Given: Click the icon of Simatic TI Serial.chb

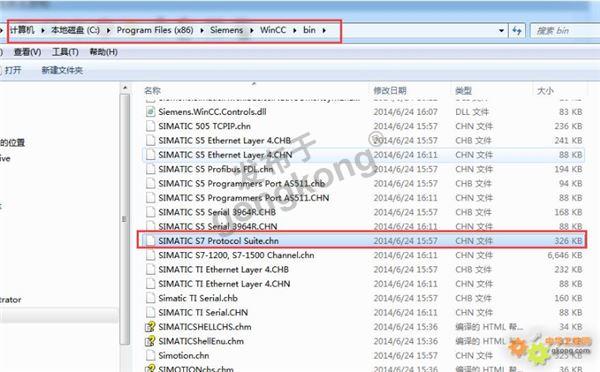Looking at the screenshot, I should click(151, 298).
